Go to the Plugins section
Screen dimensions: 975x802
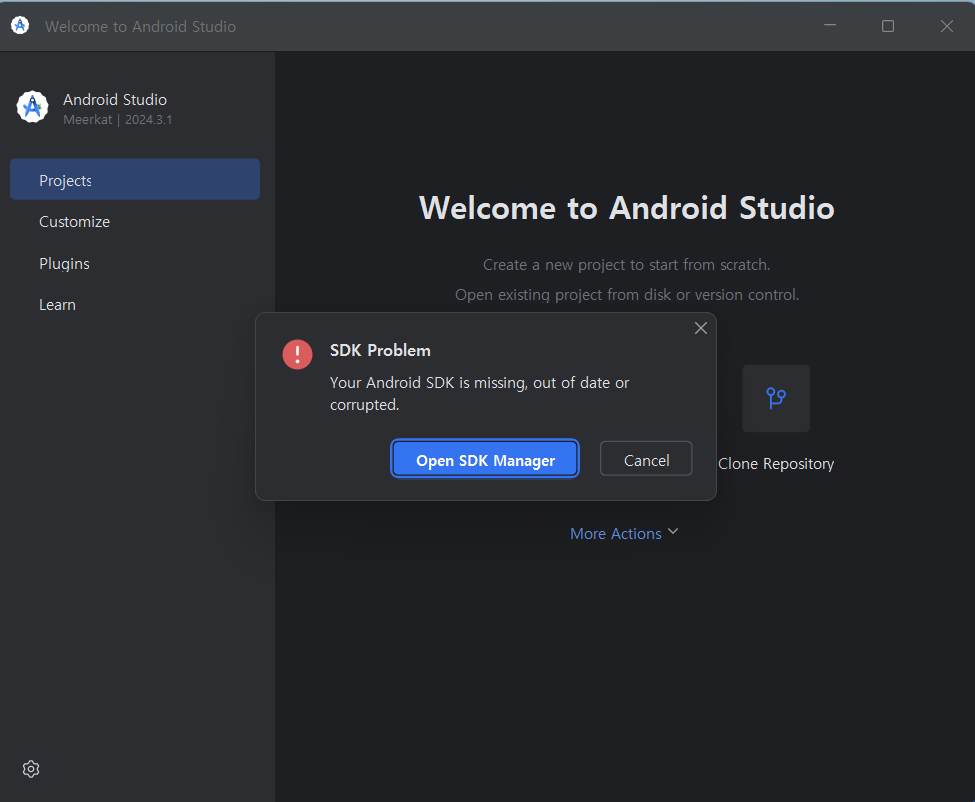point(64,264)
